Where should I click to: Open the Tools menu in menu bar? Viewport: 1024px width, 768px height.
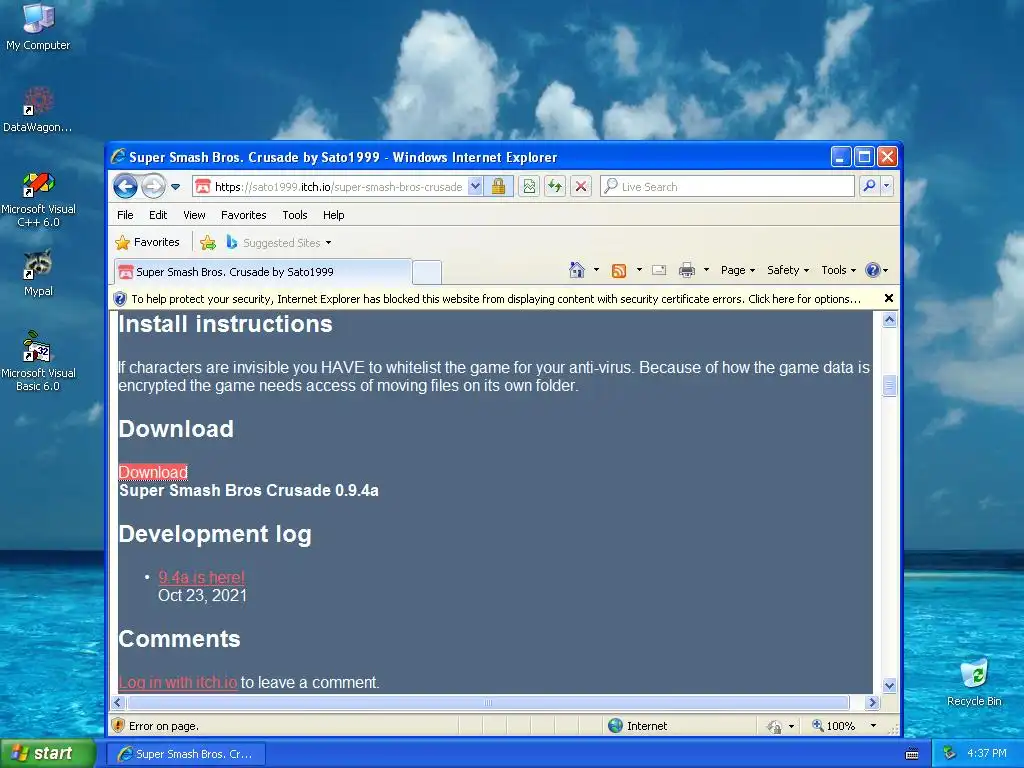tap(295, 215)
